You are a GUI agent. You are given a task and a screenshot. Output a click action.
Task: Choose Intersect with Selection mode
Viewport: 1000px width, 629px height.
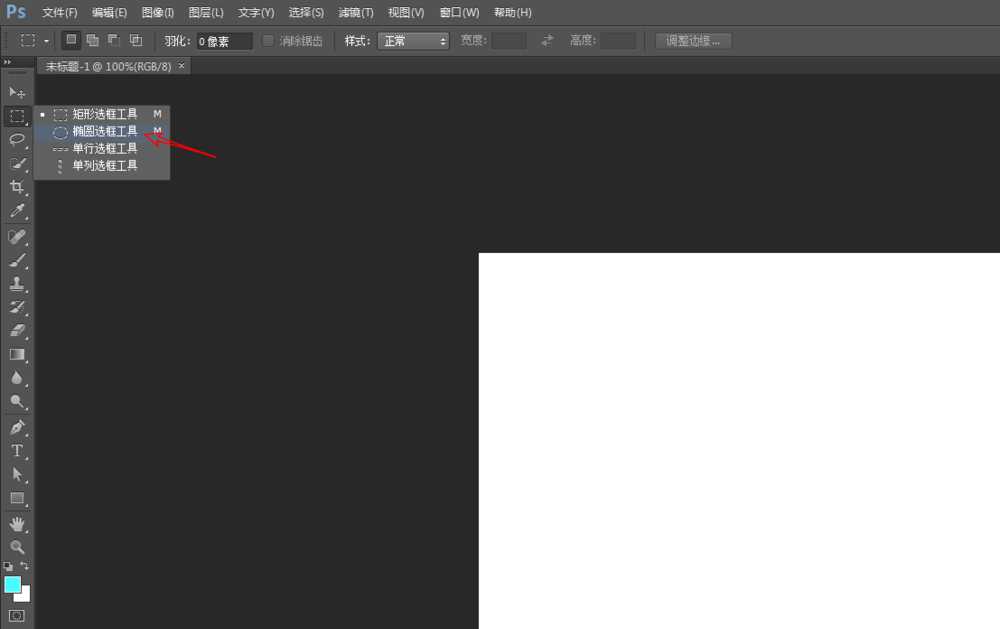pyautogui.click(x=136, y=40)
